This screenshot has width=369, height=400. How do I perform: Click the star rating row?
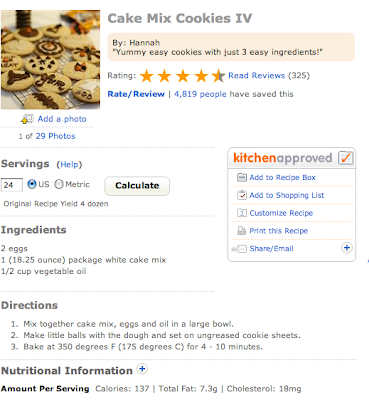(182, 76)
